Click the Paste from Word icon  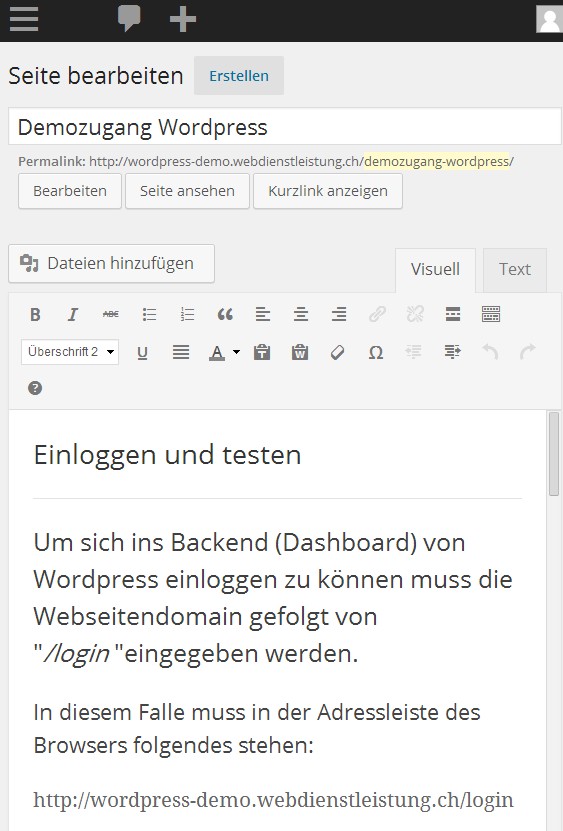[x=300, y=352]
